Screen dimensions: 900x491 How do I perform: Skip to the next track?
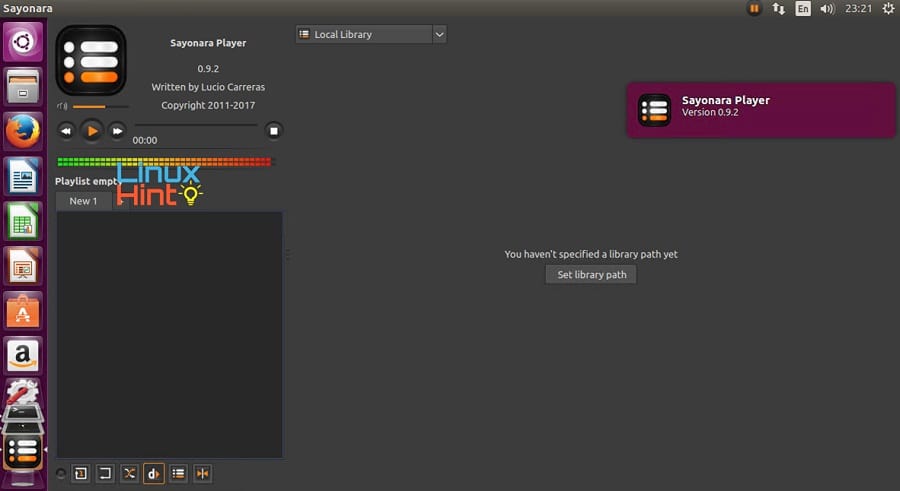click(117, 130)
